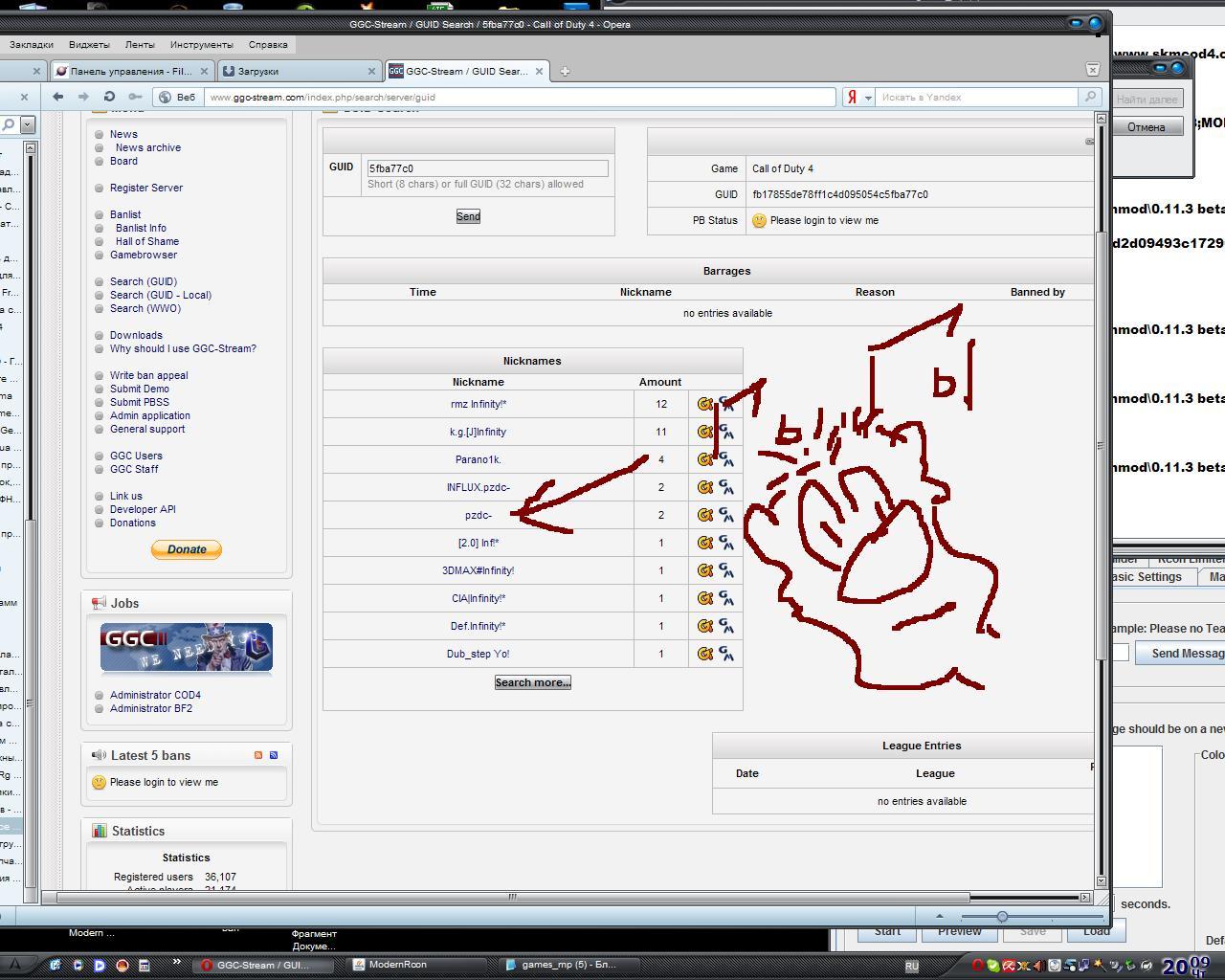Open the pzdc- nickname link
The height and width of the screenshot is (980, 1225).
tap(479, 515)
